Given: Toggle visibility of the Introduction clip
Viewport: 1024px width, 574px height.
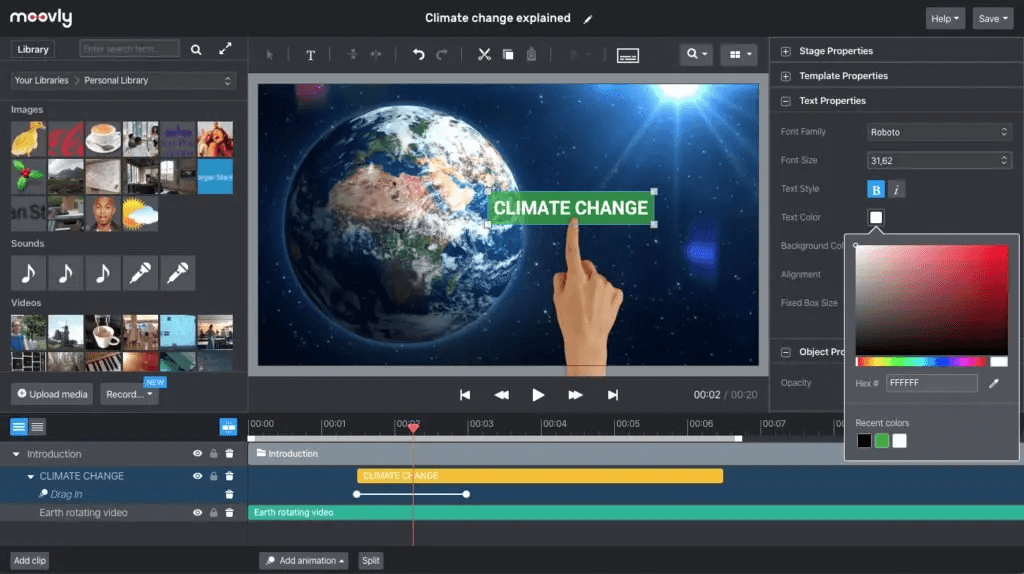Looking at the screenshot, I should (x=197, y=454).
